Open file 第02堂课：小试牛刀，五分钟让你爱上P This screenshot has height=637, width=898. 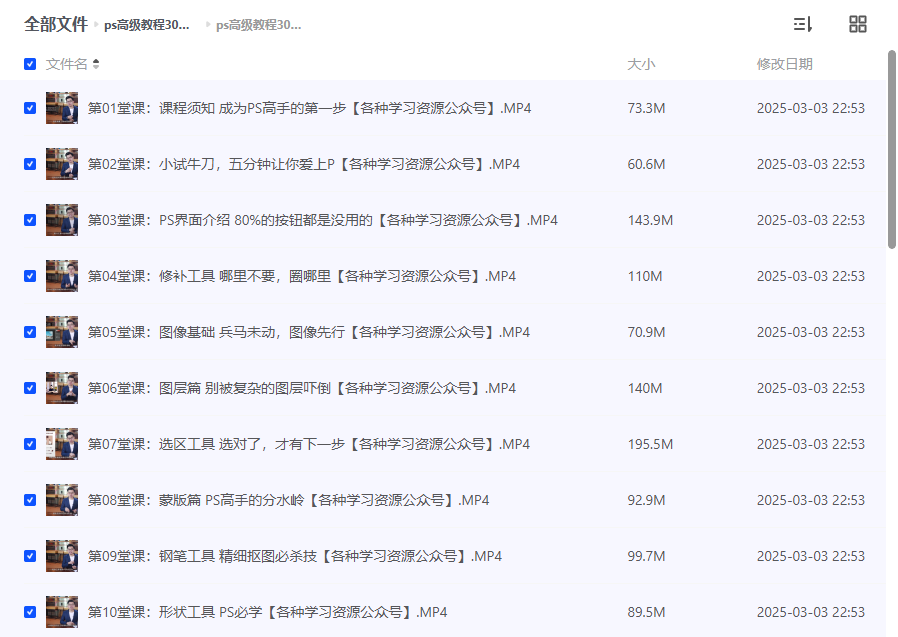(304, 164)
